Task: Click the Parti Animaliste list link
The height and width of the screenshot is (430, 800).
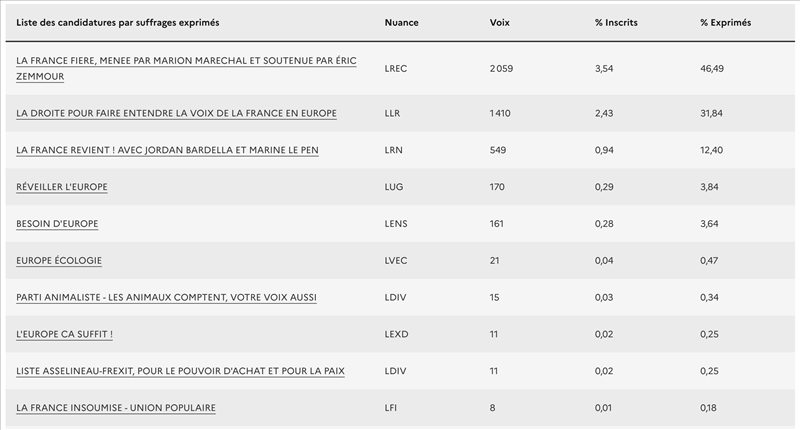Action: 167,297
